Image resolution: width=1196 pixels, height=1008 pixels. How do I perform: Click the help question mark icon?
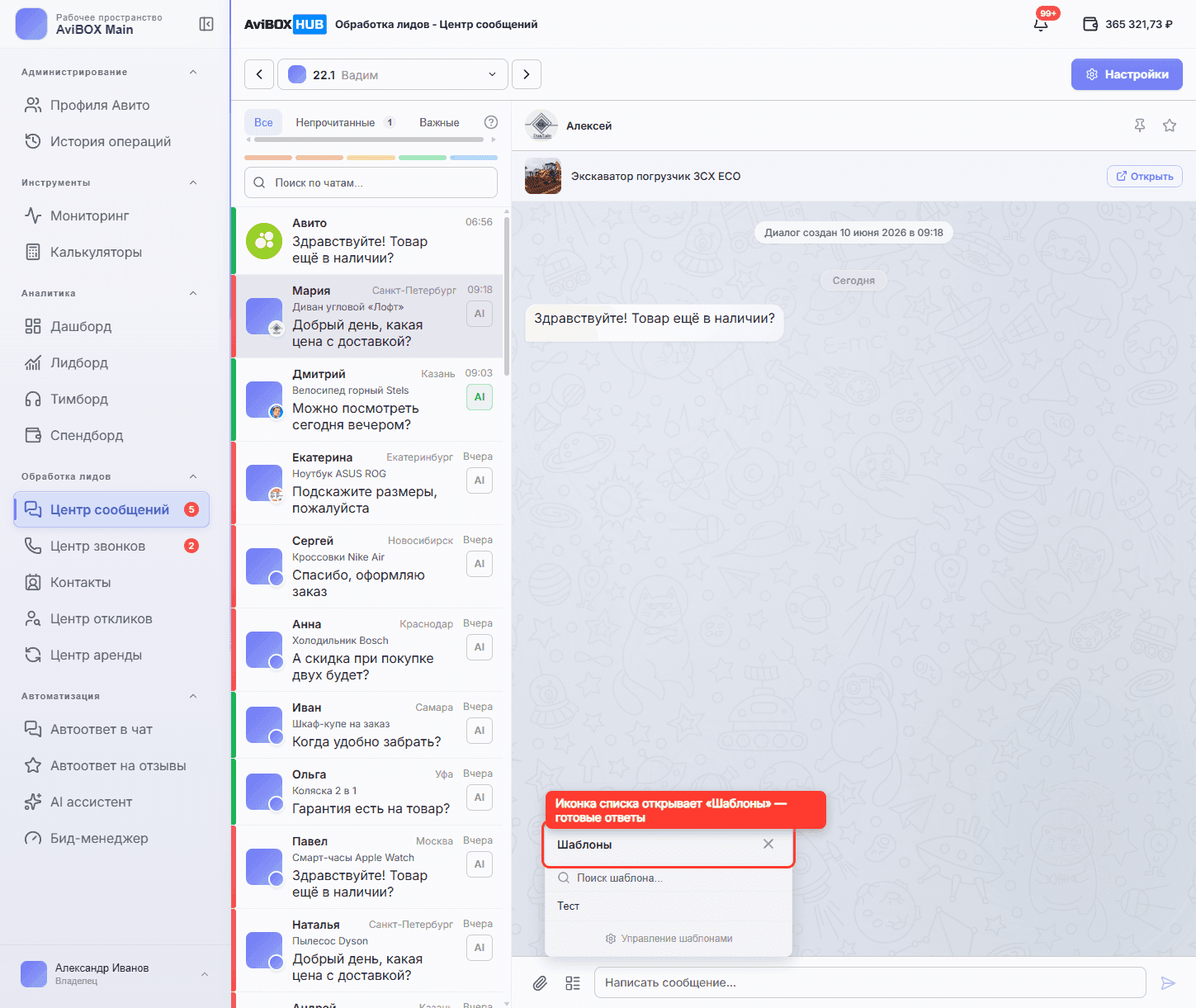491,122
